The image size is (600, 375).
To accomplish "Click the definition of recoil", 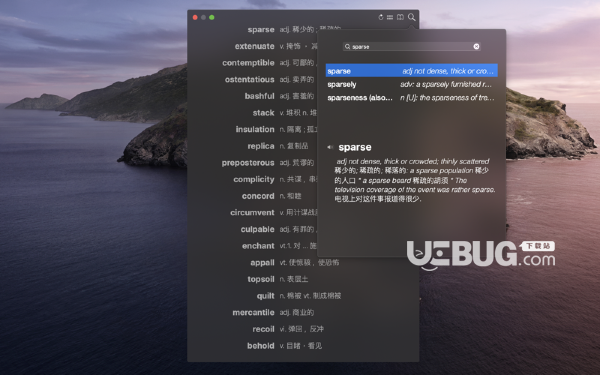I will [302, 329].
